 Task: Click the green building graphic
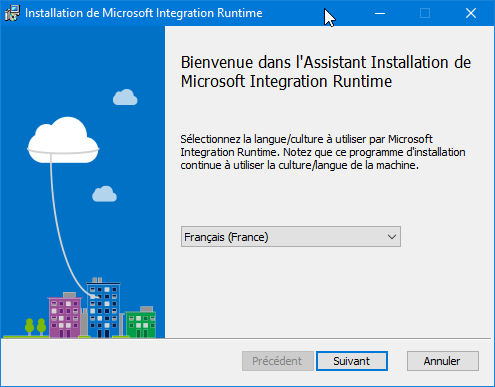(x=140, y=322)
